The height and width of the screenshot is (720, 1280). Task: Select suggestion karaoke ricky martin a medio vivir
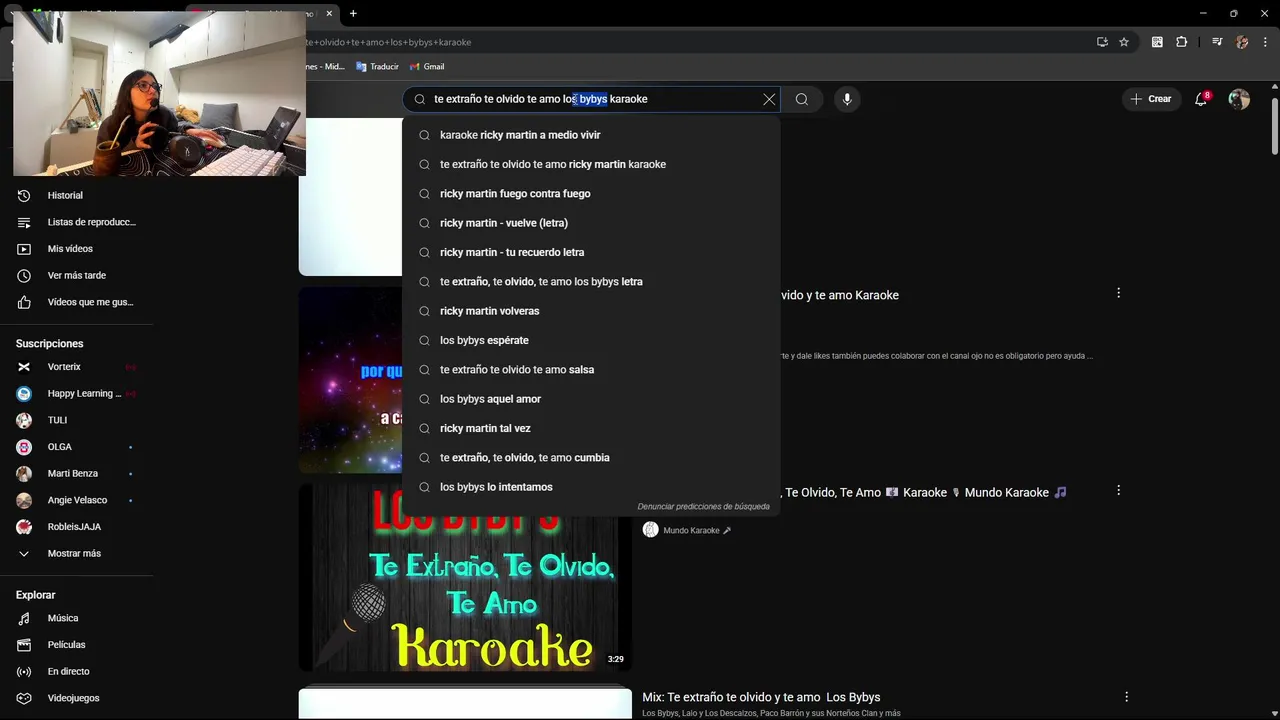pos(591,135)
